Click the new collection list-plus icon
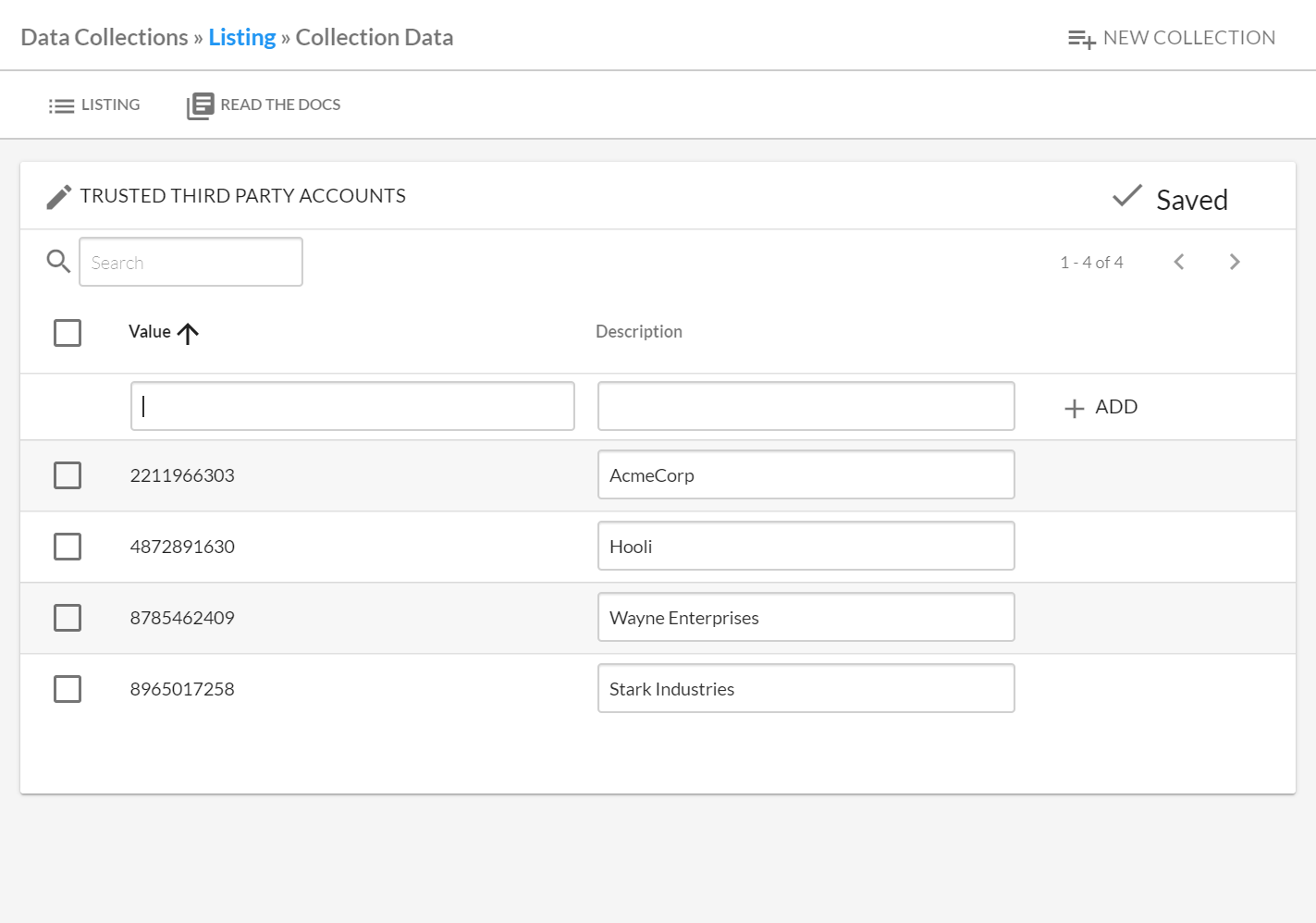 1082,39
